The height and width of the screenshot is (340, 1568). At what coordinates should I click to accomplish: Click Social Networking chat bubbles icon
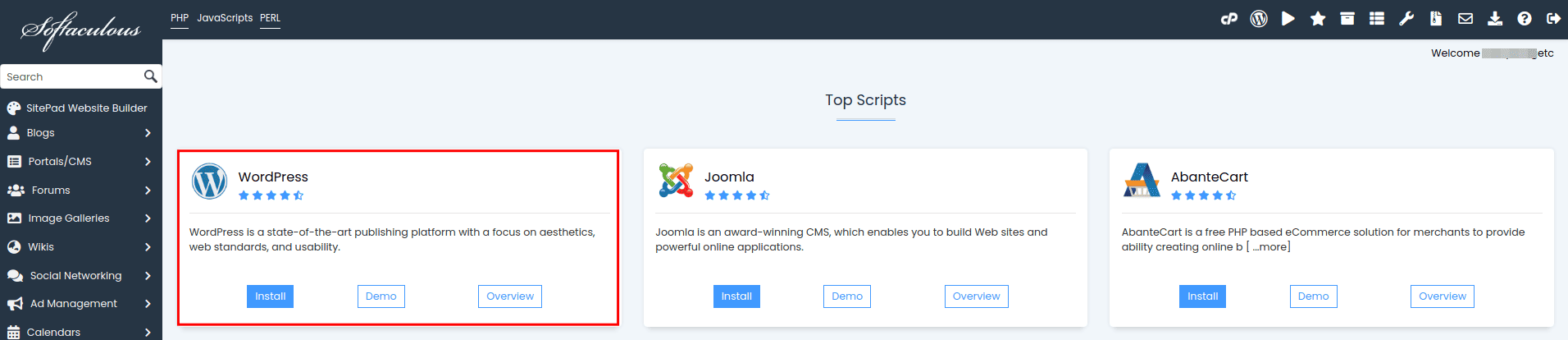pyautogui.click(x=15, y=275)
